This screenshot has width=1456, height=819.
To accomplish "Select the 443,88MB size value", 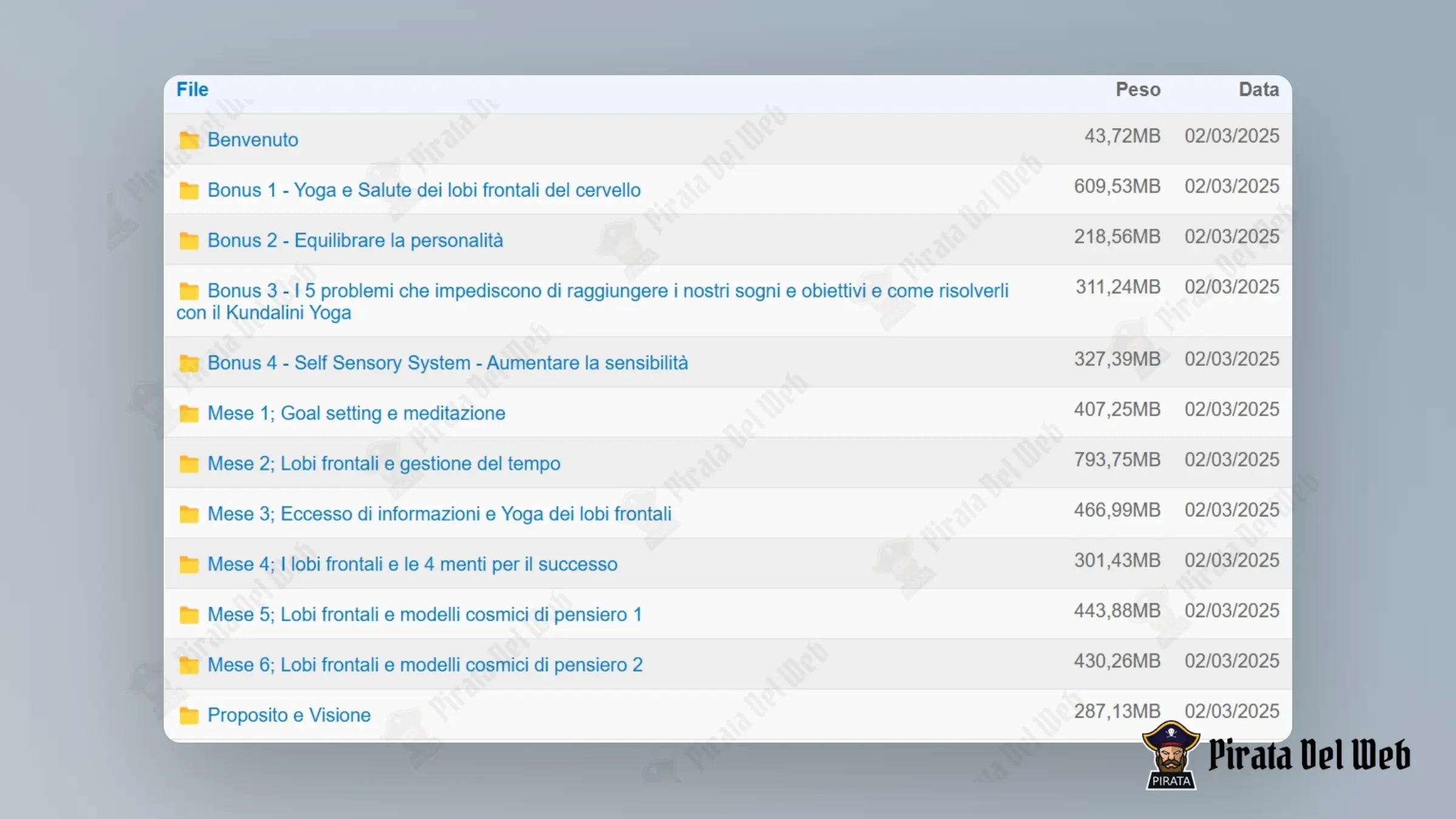I will tap(1117, 611).
